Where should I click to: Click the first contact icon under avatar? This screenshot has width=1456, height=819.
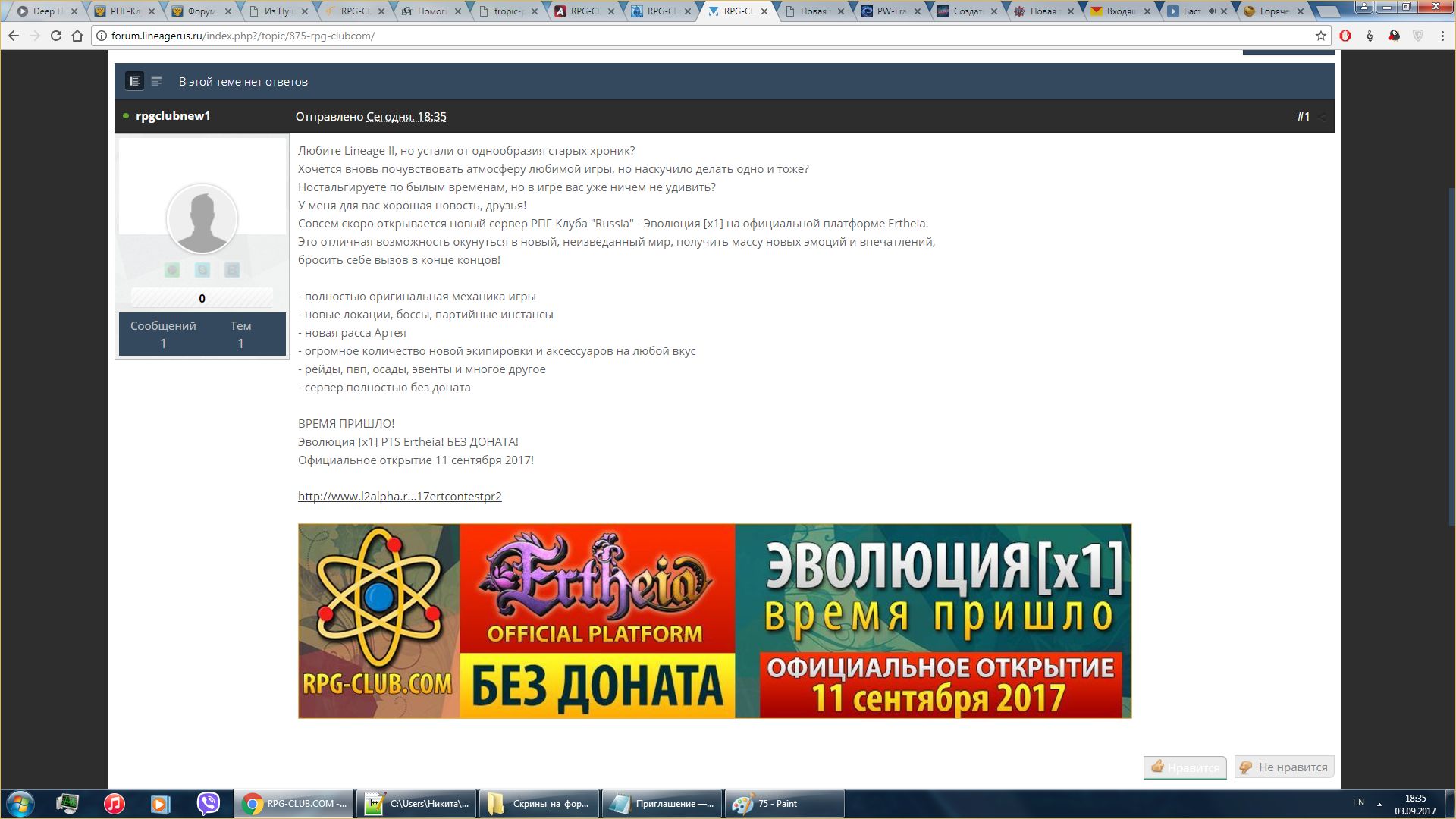(172, 270)
